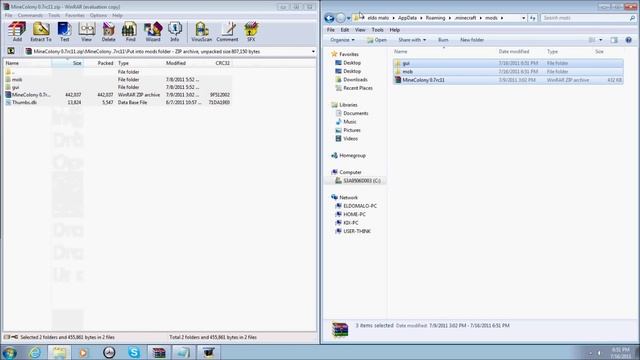Select USER-THINK under Network
Image resolution: width=640 pixels, height=360 pixels.
click(353, 231)
